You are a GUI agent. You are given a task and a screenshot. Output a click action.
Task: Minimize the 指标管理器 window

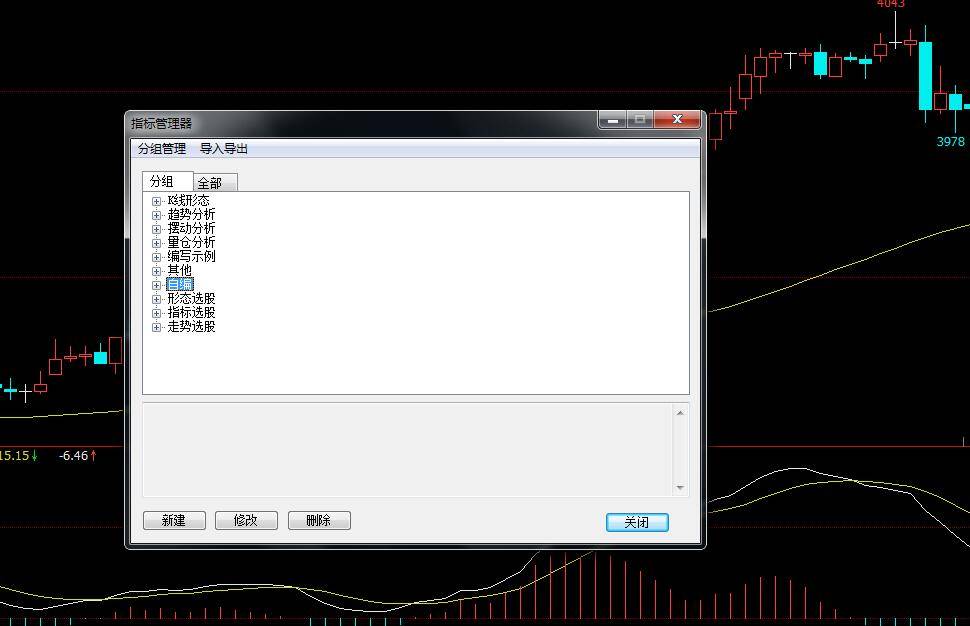[x=612, y=120]
